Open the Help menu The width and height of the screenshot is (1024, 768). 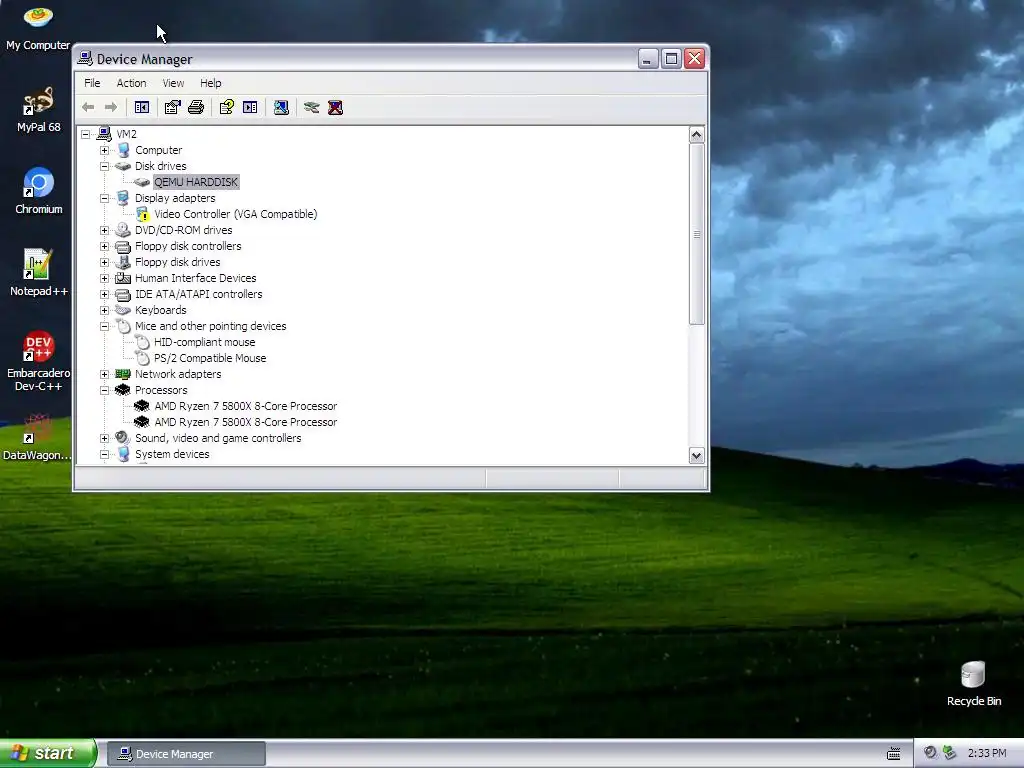(x=210, y=83)
